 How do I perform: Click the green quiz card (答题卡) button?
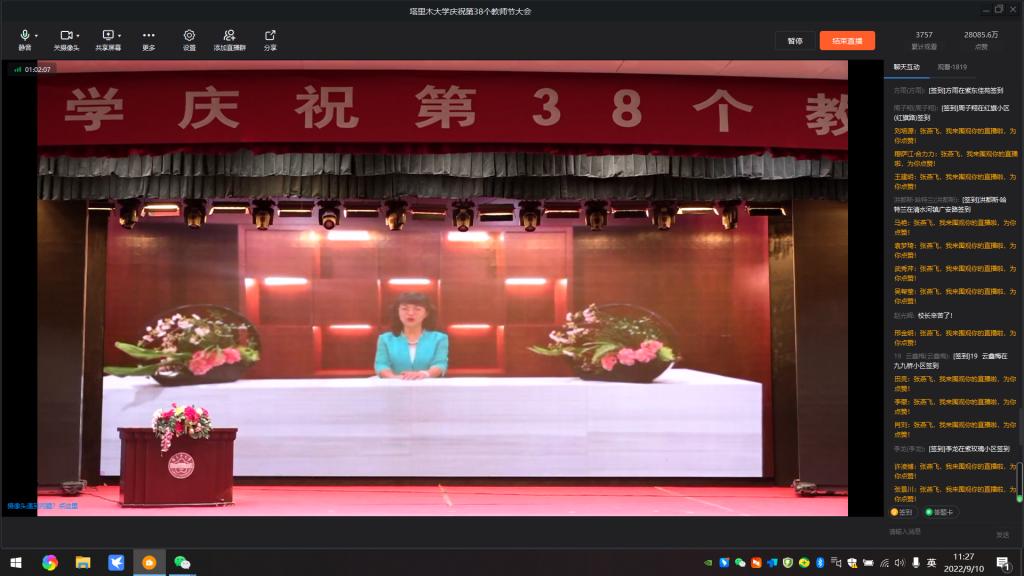[940, 512]
